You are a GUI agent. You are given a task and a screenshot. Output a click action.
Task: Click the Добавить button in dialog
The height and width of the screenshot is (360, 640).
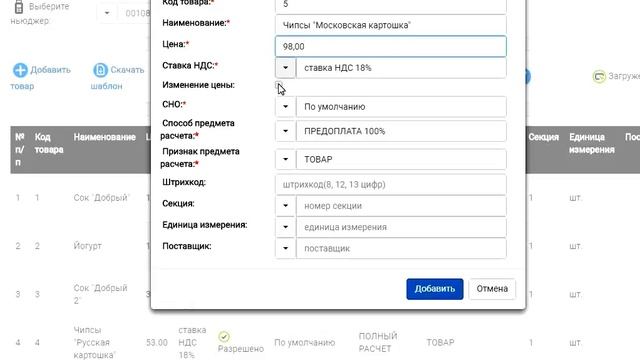(x=435, y=289)
